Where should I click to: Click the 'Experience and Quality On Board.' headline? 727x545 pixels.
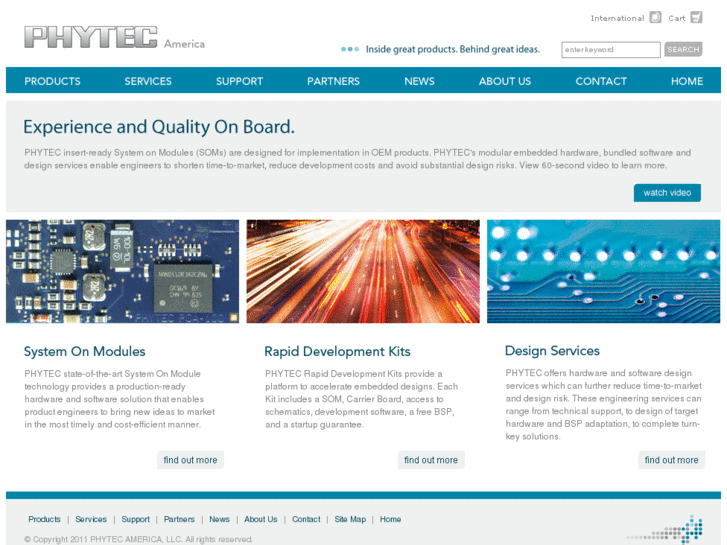(x=159, y=127)
